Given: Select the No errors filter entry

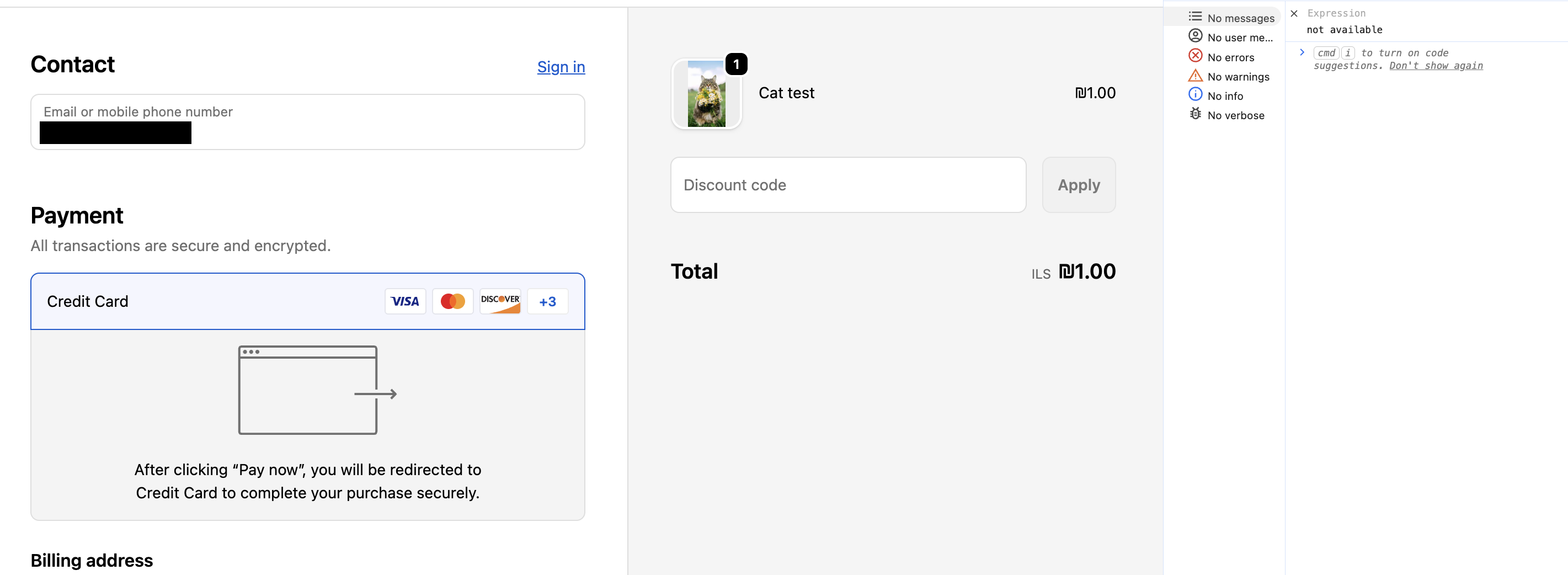Looking at the screenshot, I should (1230, 57).
